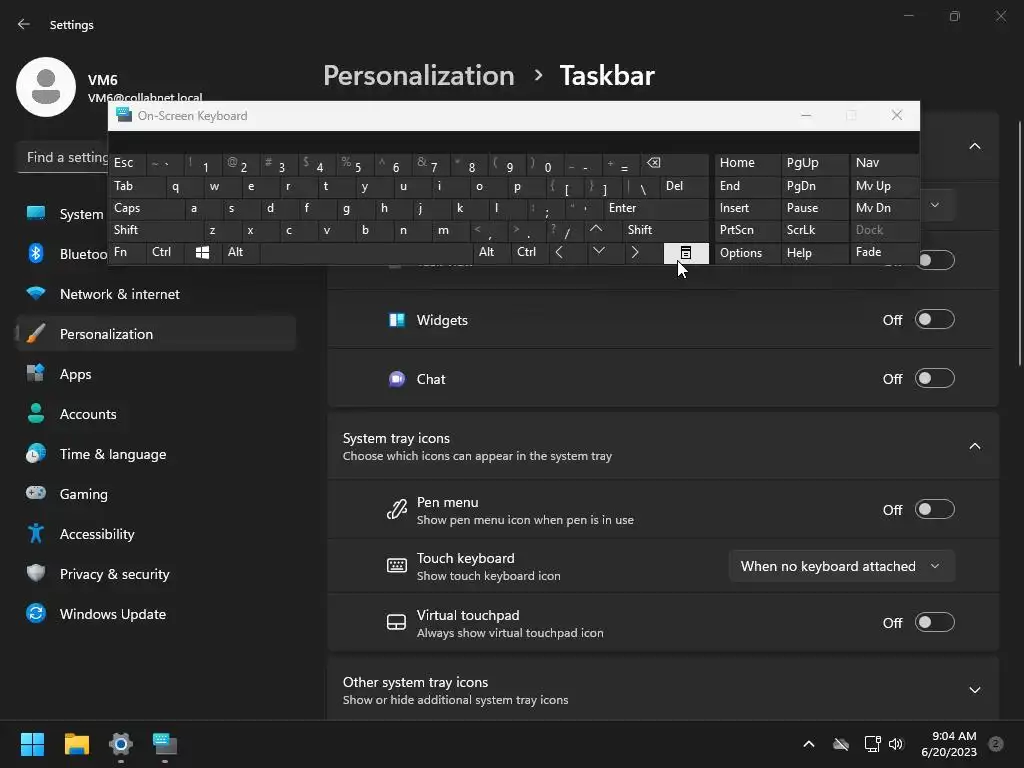Image resolution: width=1024 pixels, height=768 pixels.
Task: Click the Nav key on on-screen keyboard
Action: [884, 163]
